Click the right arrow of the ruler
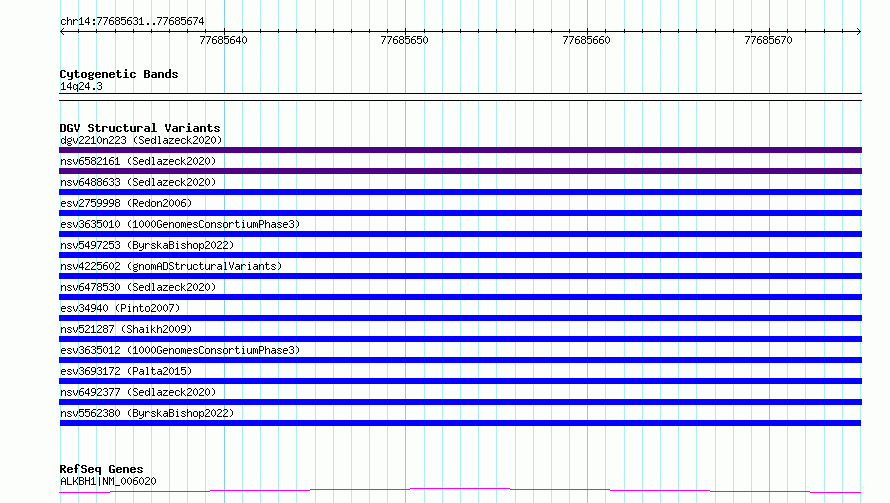 (858, 31)
